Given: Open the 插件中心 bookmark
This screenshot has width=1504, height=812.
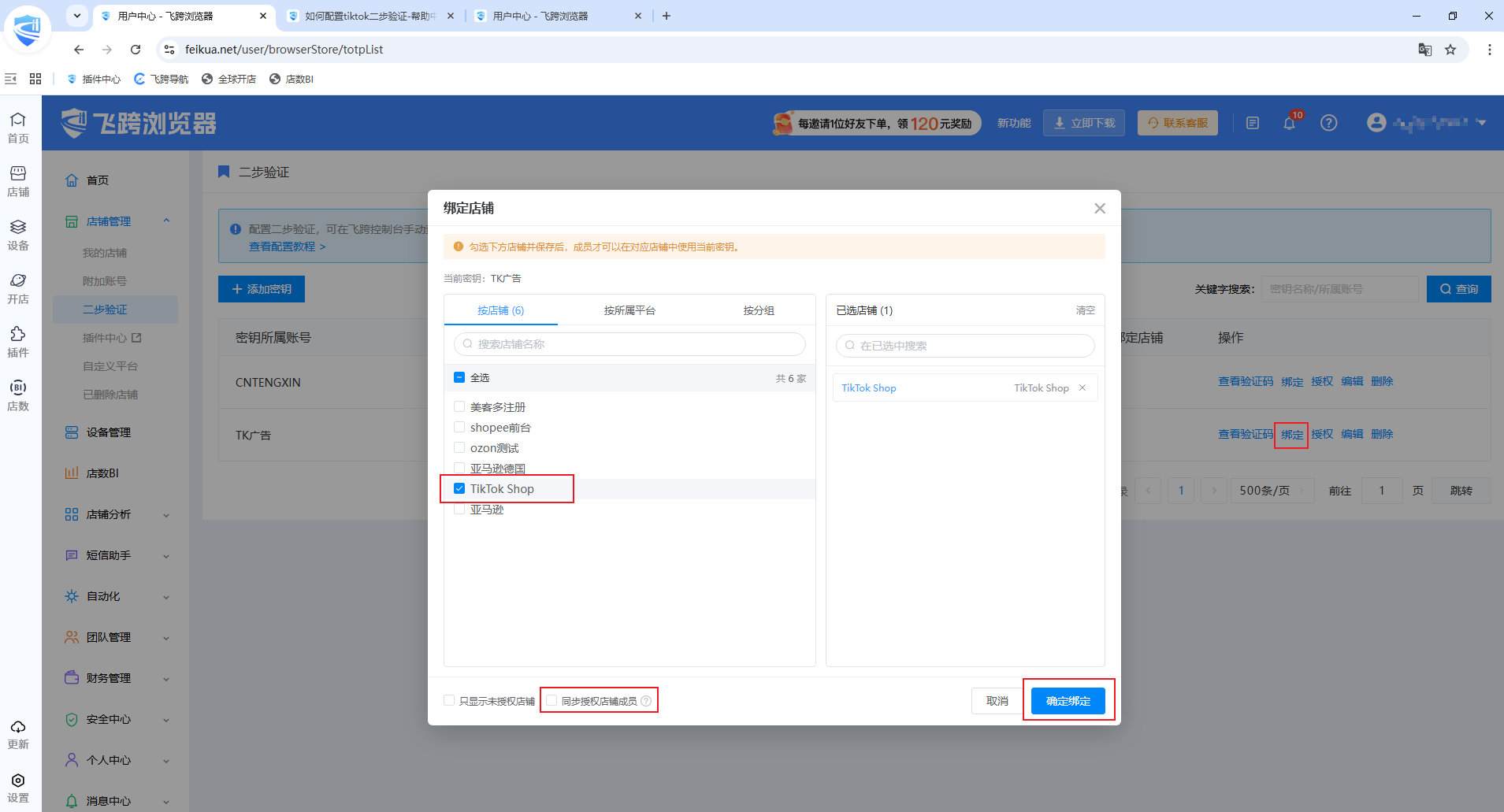Looking at the screenshot, I should [94, 79].
